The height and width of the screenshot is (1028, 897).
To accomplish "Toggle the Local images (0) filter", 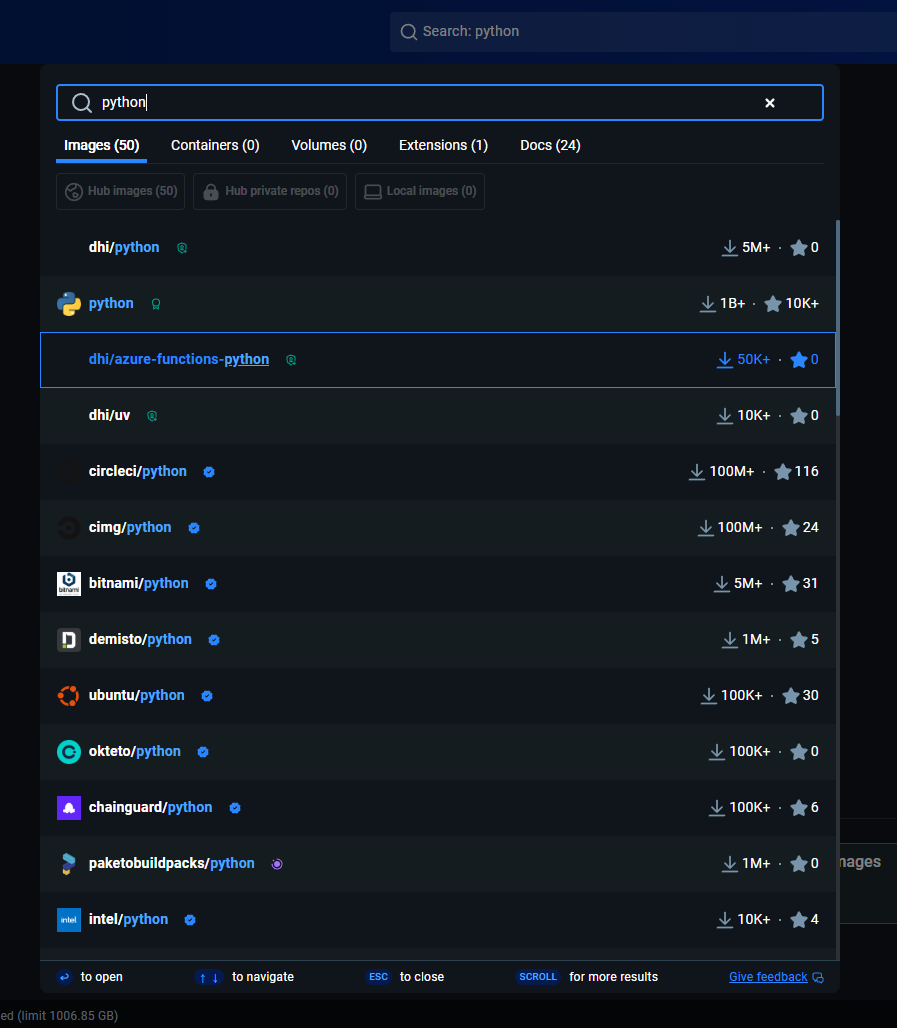I will pyautogui.click(x=420, y=191).
